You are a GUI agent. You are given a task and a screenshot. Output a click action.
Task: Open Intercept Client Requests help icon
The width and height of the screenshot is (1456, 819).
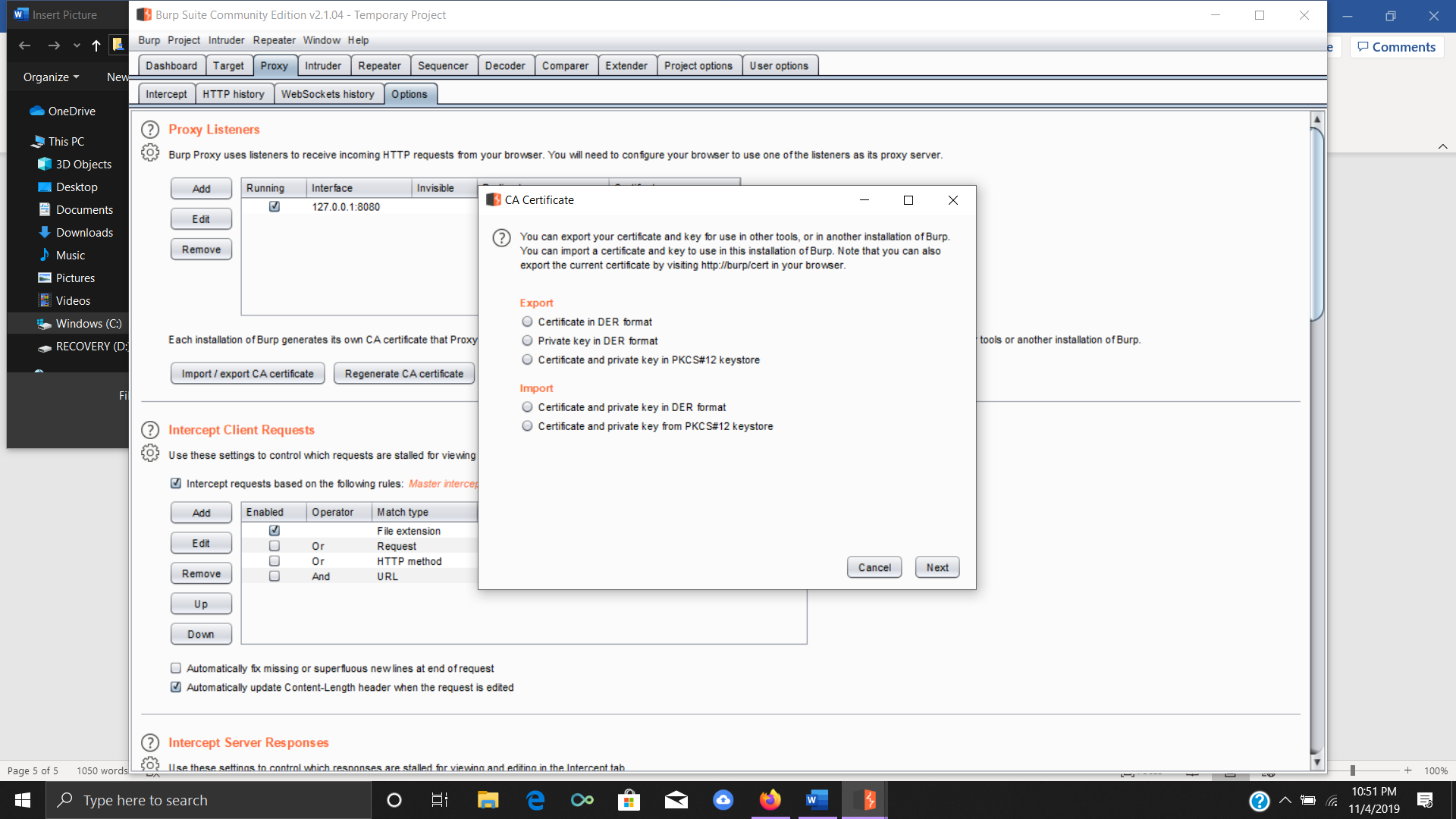150,430
